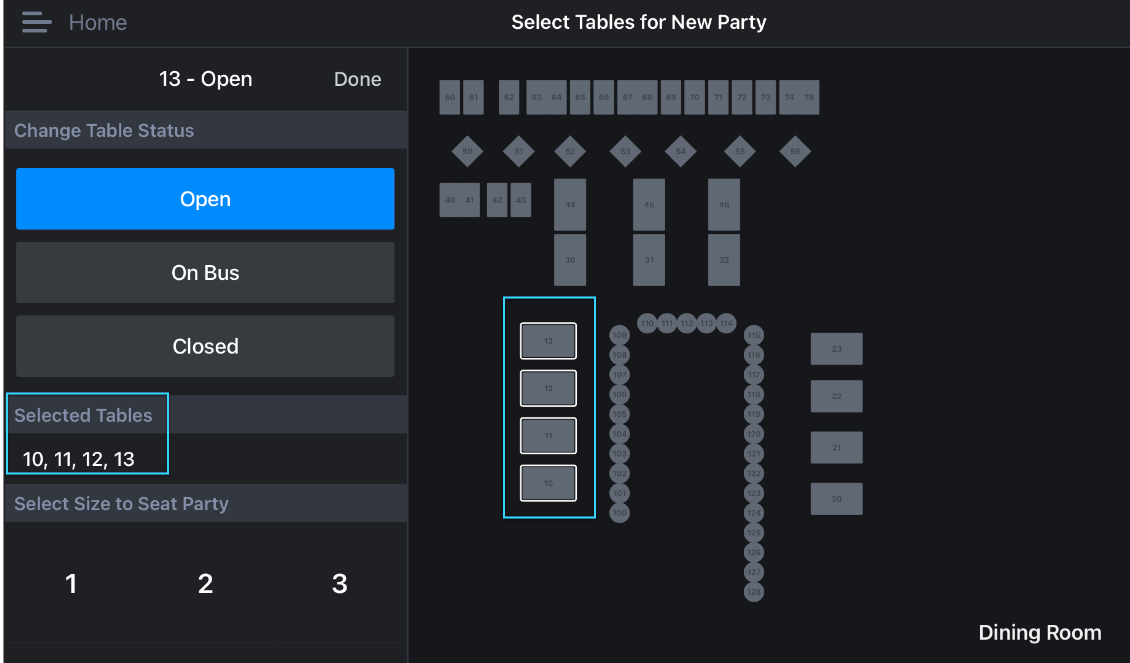Choose party size 1
This screenshot has width=1130, height=663.
click(71, 584)
